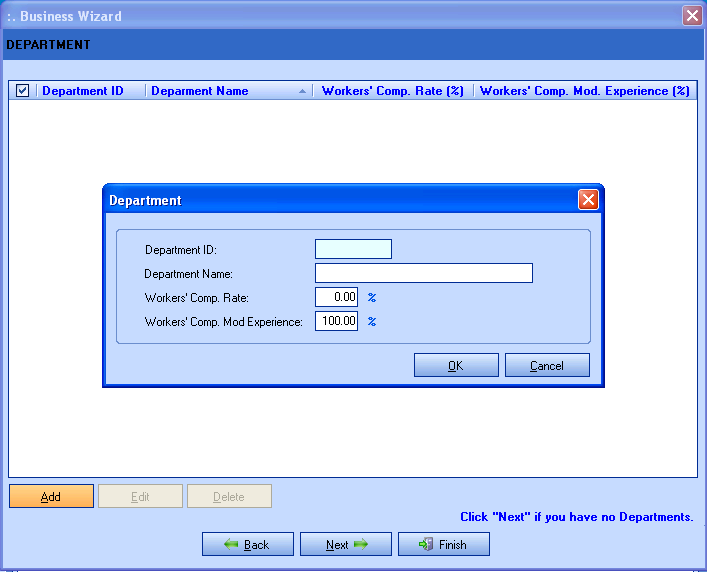Close the Department dialog with X
The height and width of the screenshot is (572, 707).
pos(588,200)
